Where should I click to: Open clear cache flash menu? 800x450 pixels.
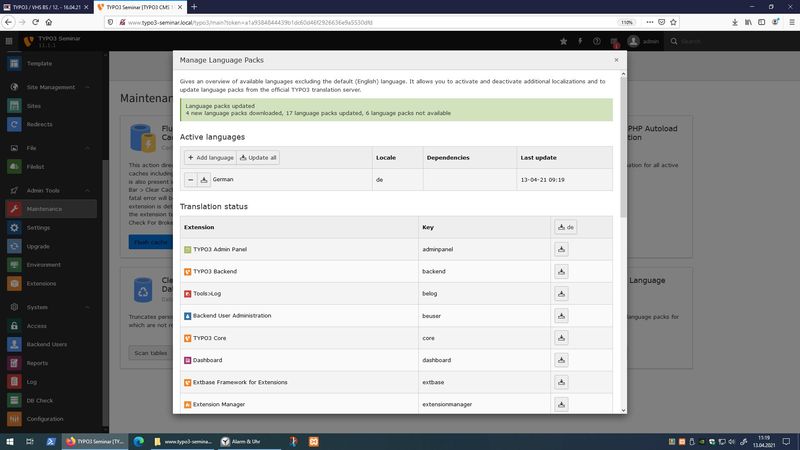(x=580, y=41)
